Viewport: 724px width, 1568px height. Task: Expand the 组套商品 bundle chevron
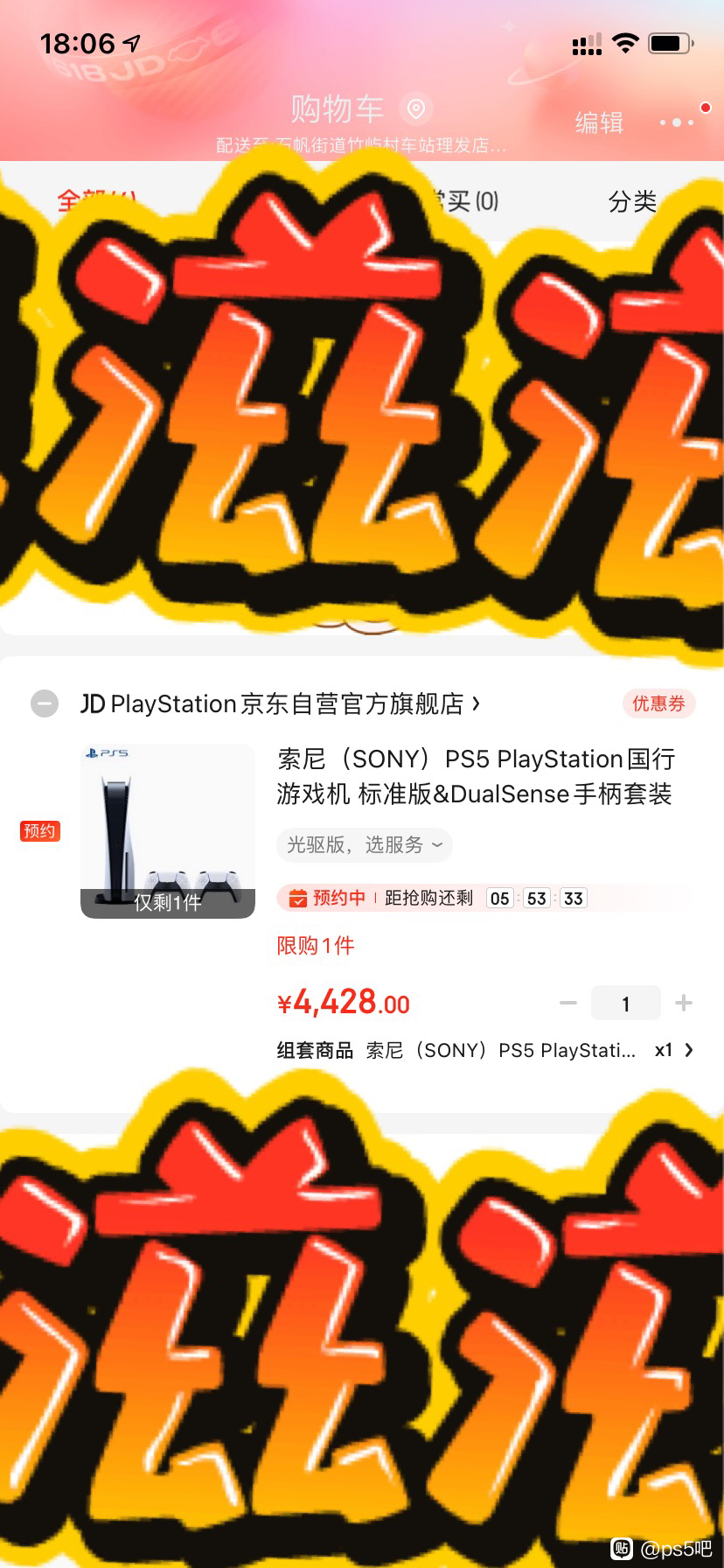point(689,1050)
